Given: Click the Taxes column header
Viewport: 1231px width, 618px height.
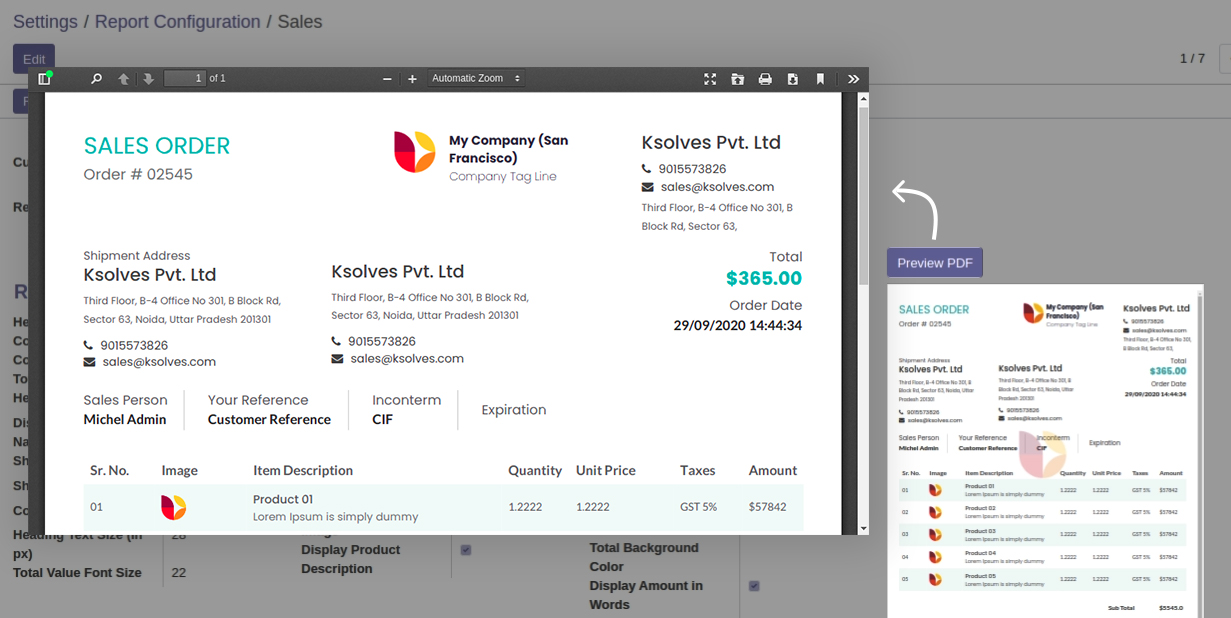Looking at the screenshot, I should click(698, 470).
